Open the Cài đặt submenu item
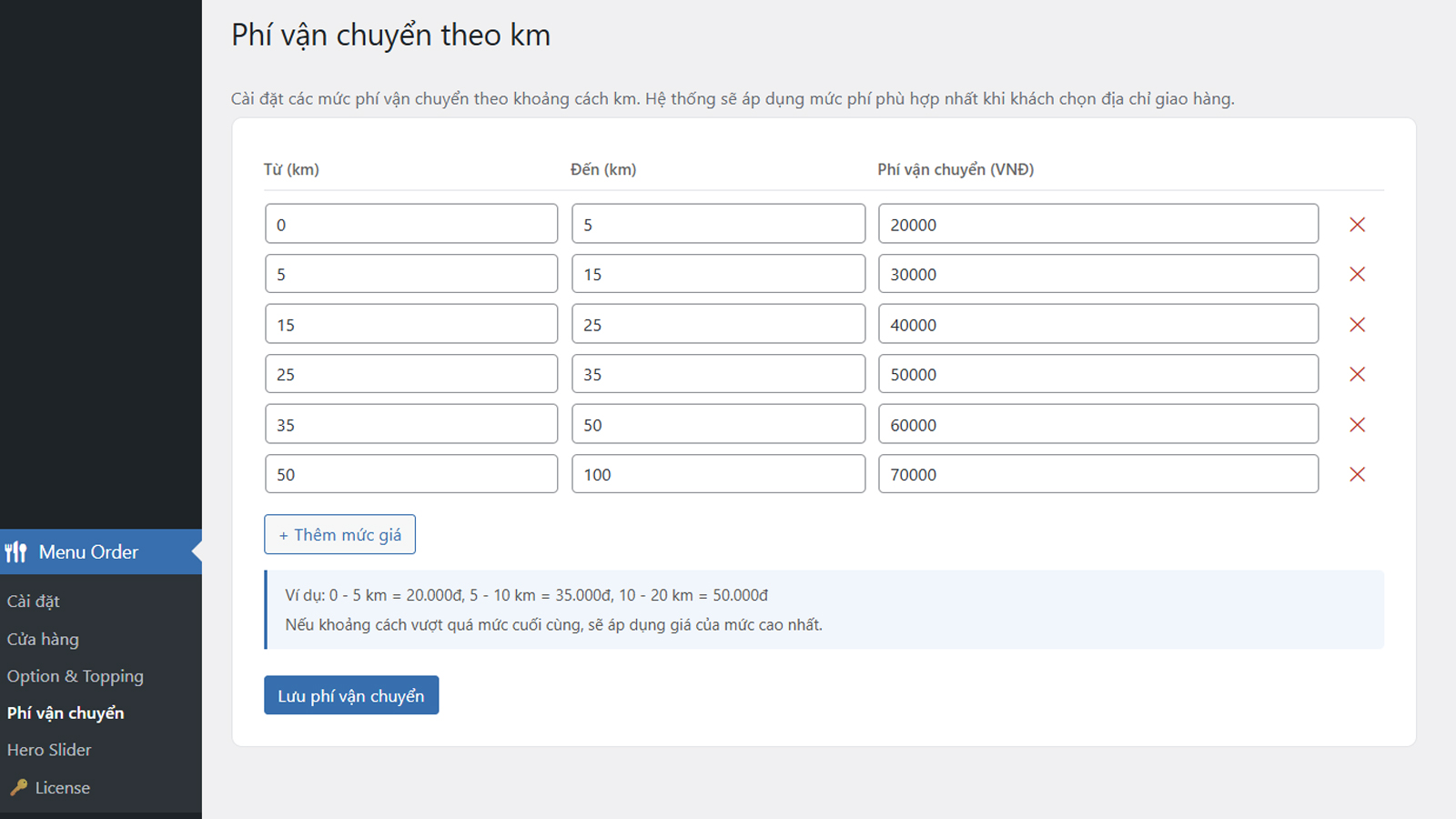Viewport: 1456px width, 819px height. [x=34, y=602]
